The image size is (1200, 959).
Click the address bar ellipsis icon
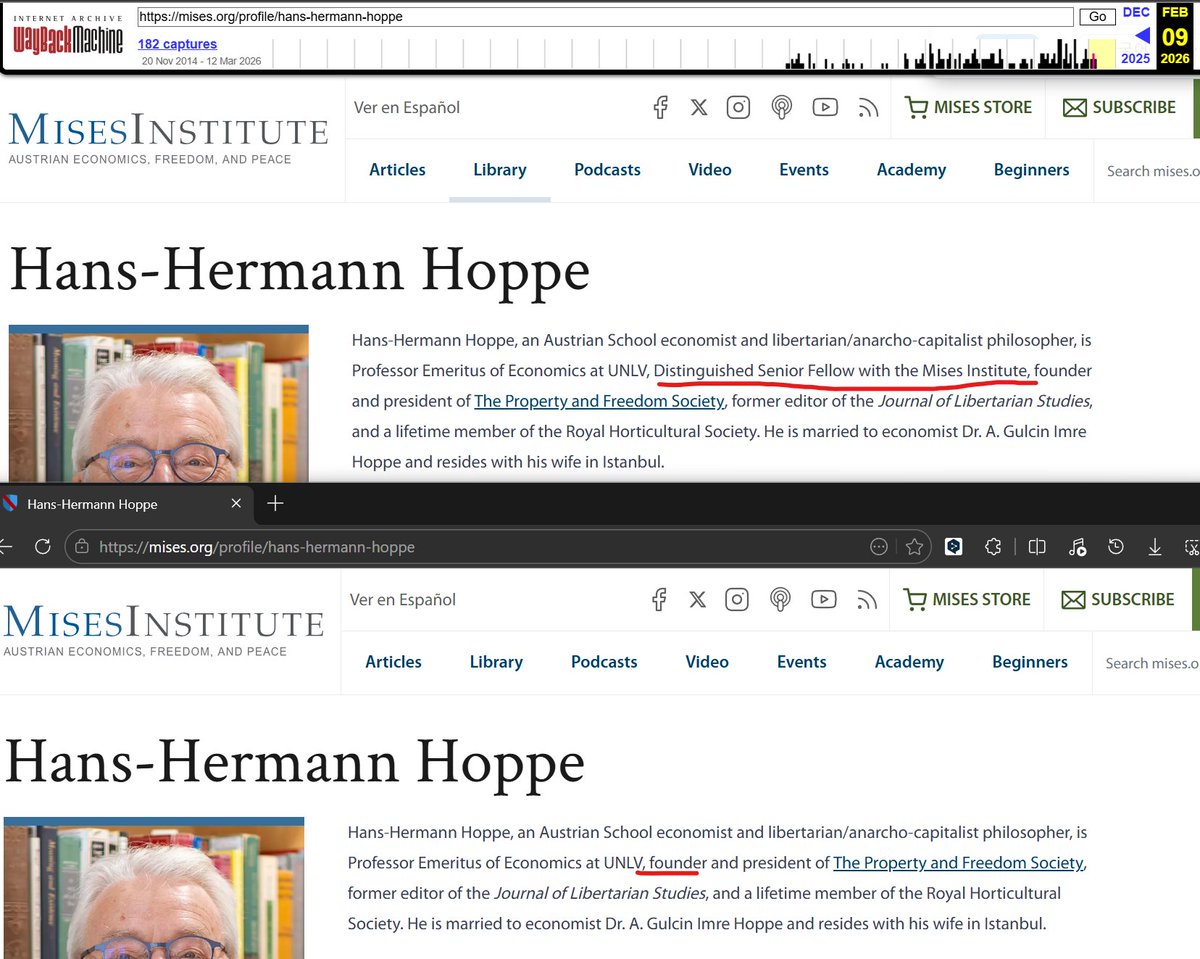pos(879,547)
